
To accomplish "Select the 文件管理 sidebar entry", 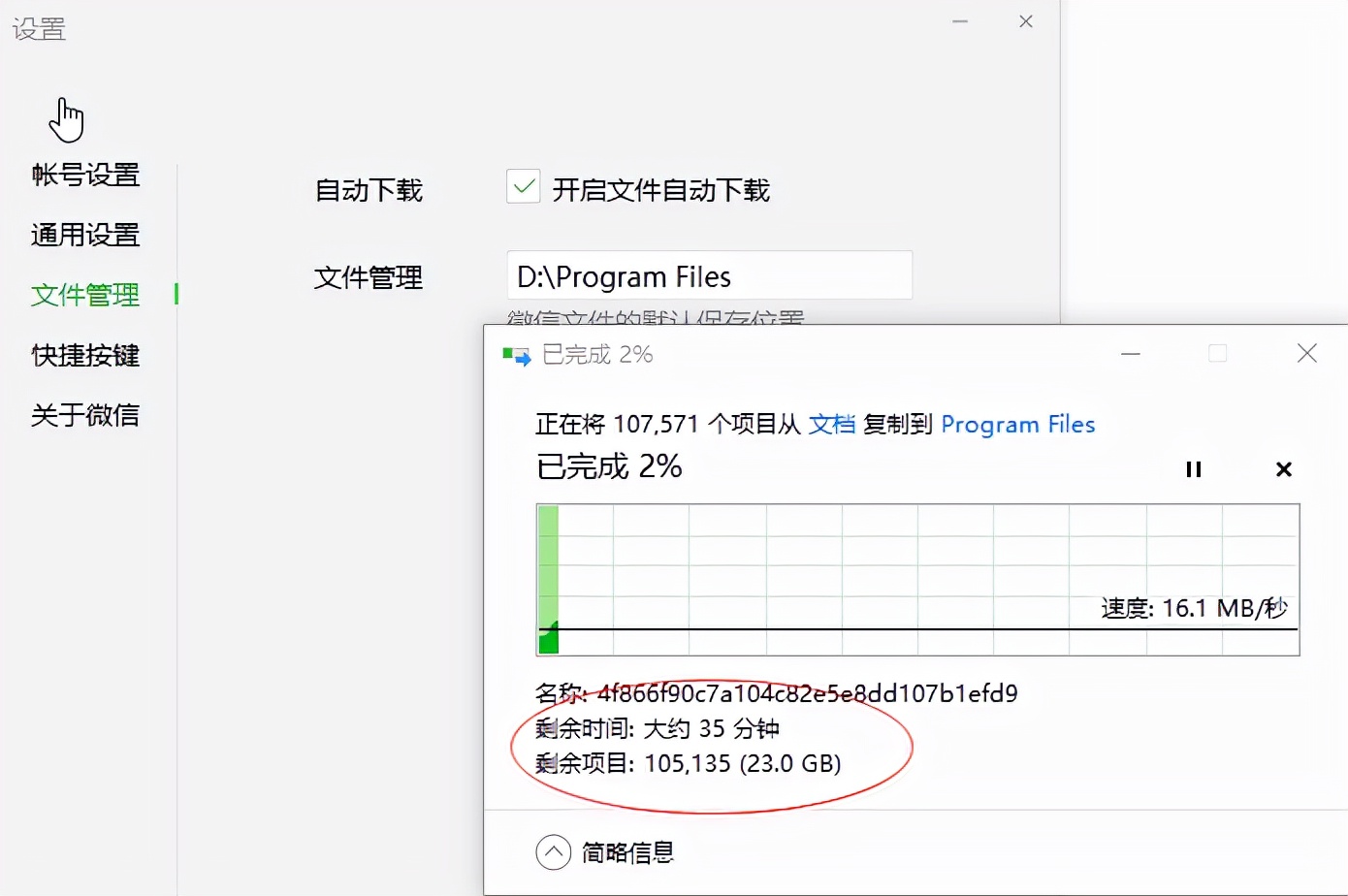I will tap(83, 296).
